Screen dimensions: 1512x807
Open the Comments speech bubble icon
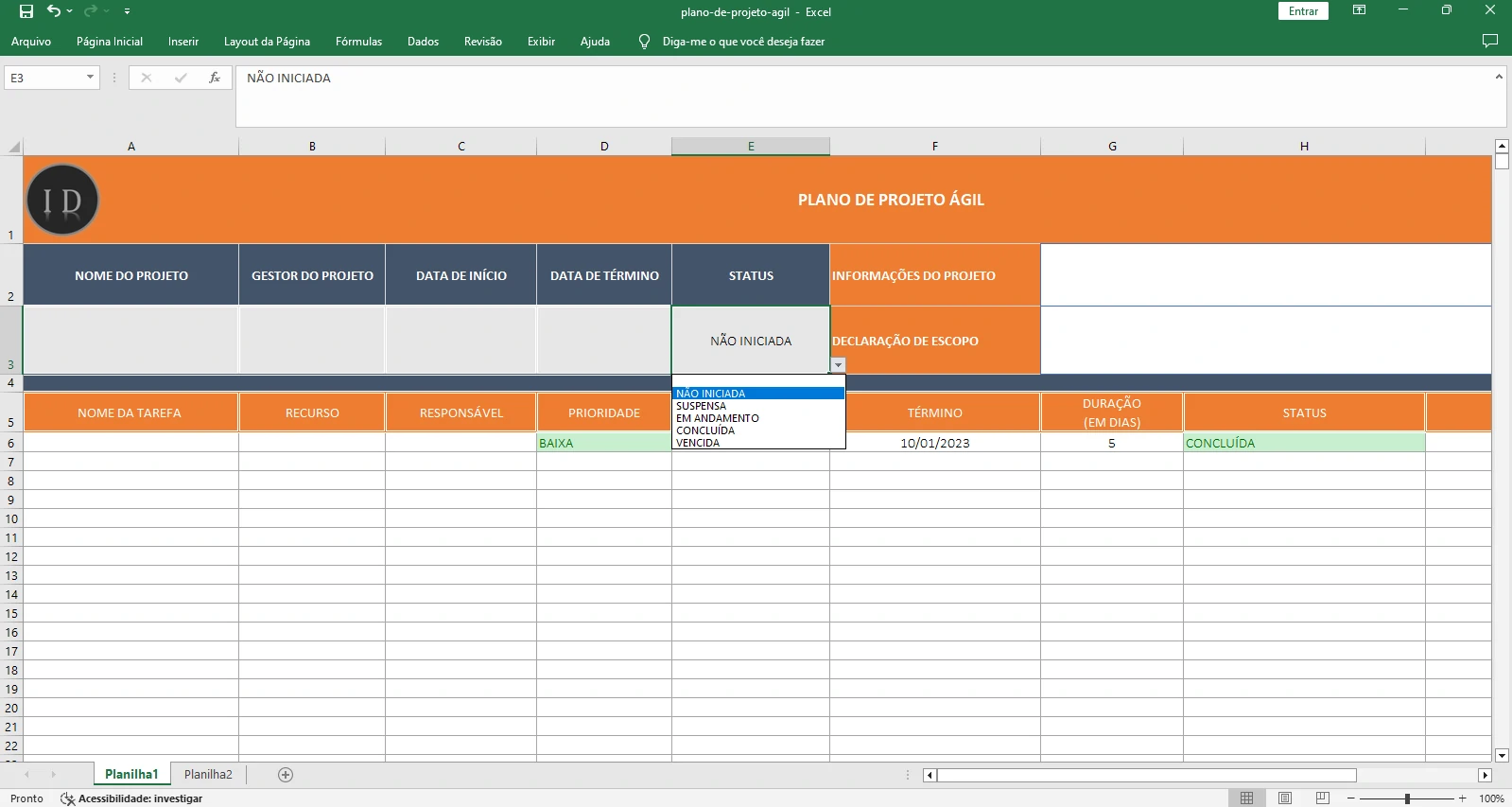click(1489, 41)
